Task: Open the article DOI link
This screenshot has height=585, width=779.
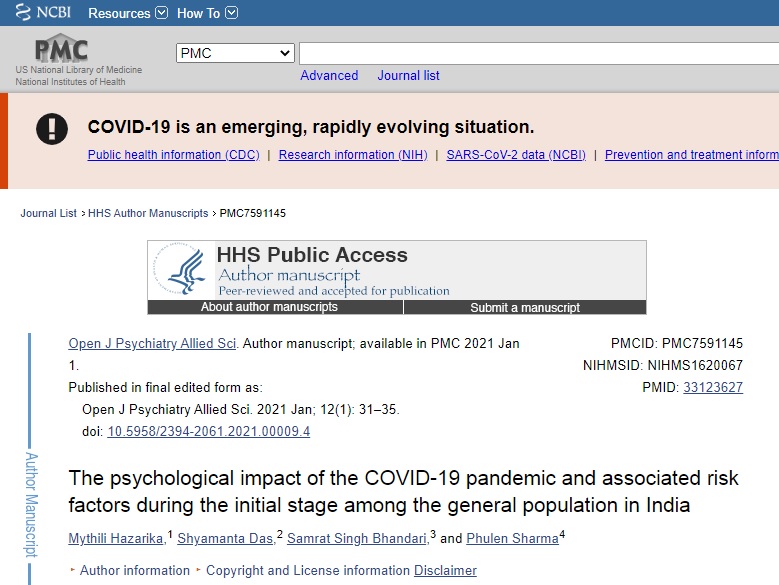Action: (x=208, y=432)
